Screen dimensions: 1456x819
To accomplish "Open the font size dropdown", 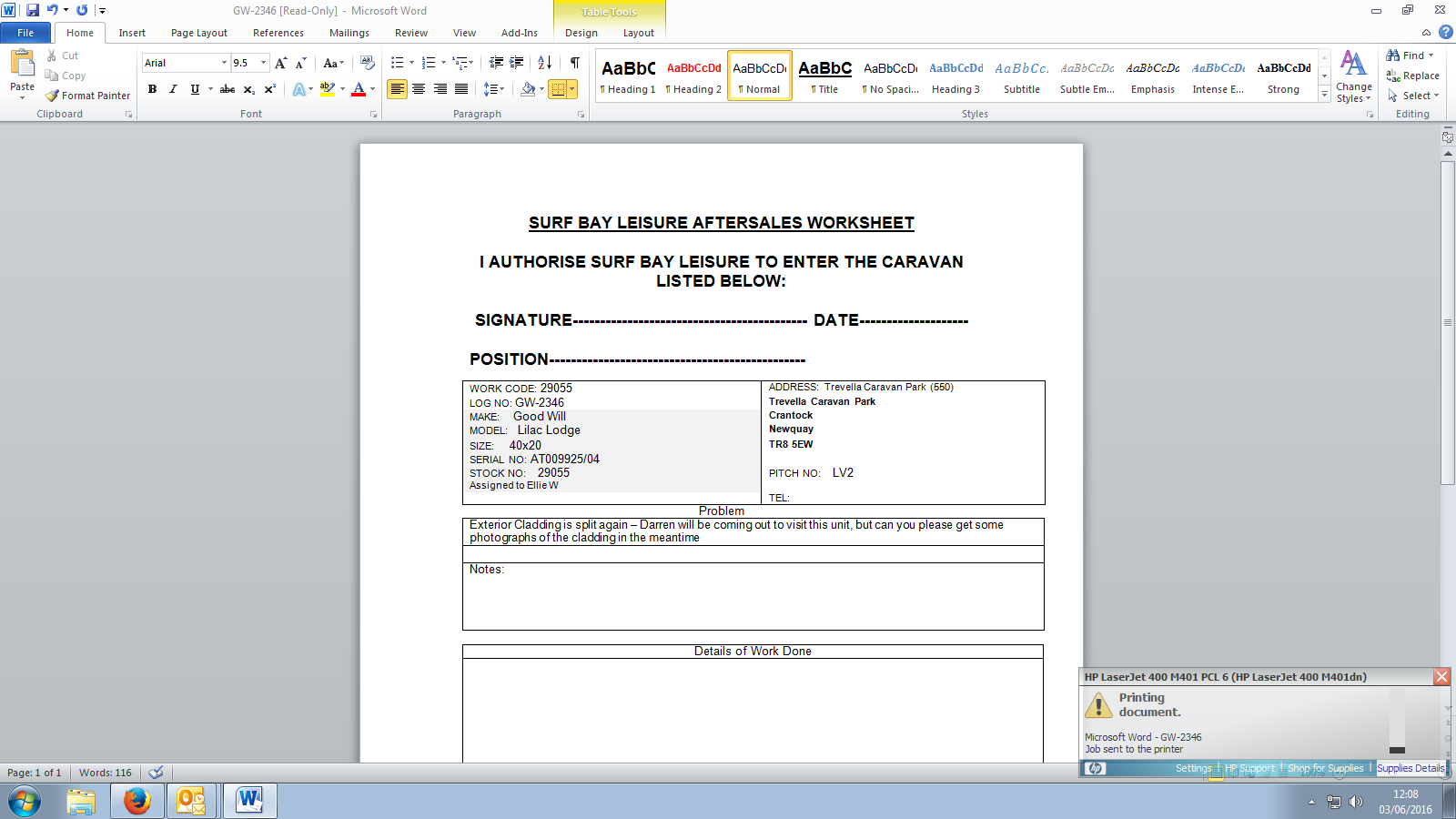I will pyautogui.click(x=263, y=63).
